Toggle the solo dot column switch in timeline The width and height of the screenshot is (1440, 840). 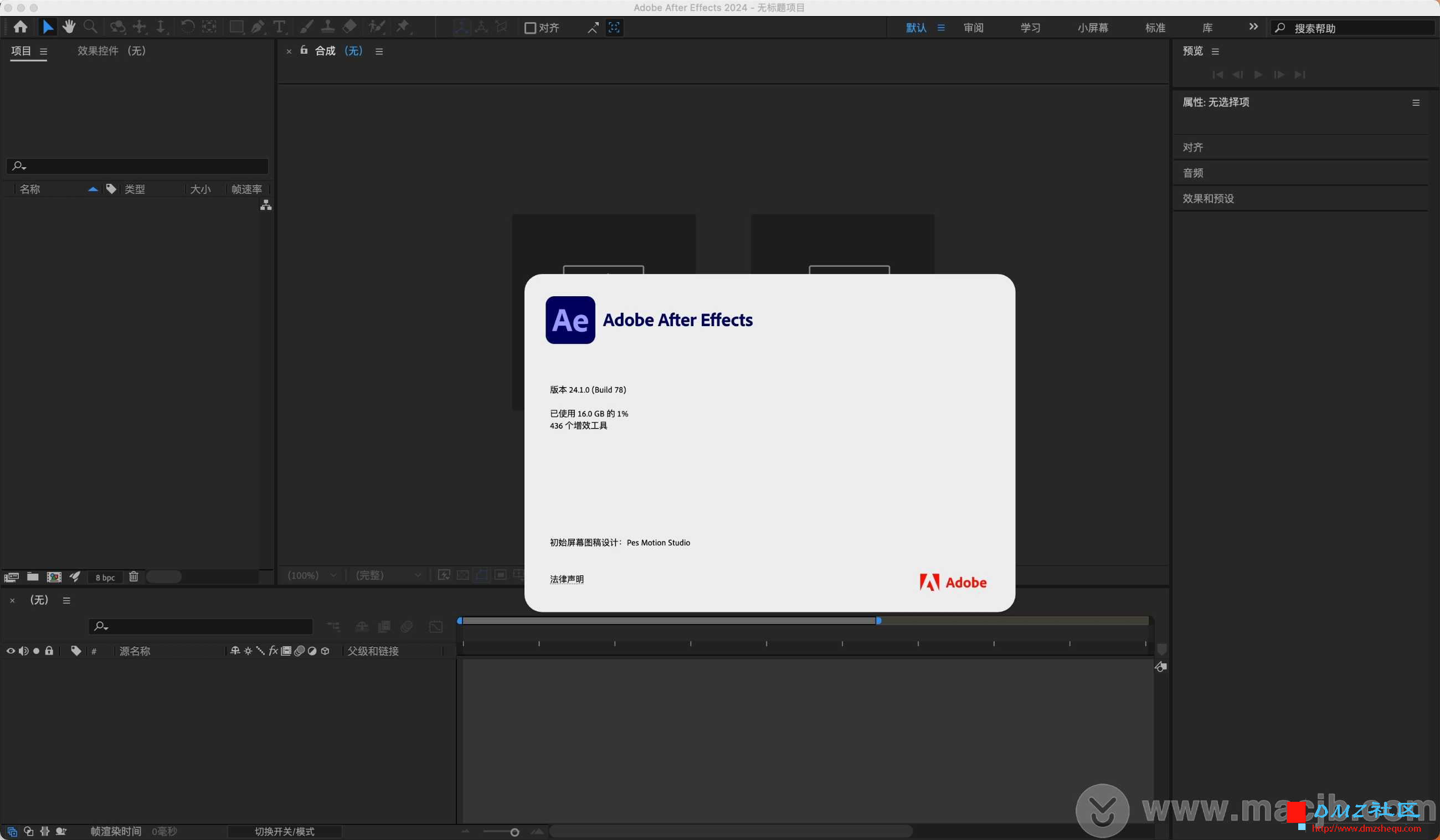pos(37,651)
